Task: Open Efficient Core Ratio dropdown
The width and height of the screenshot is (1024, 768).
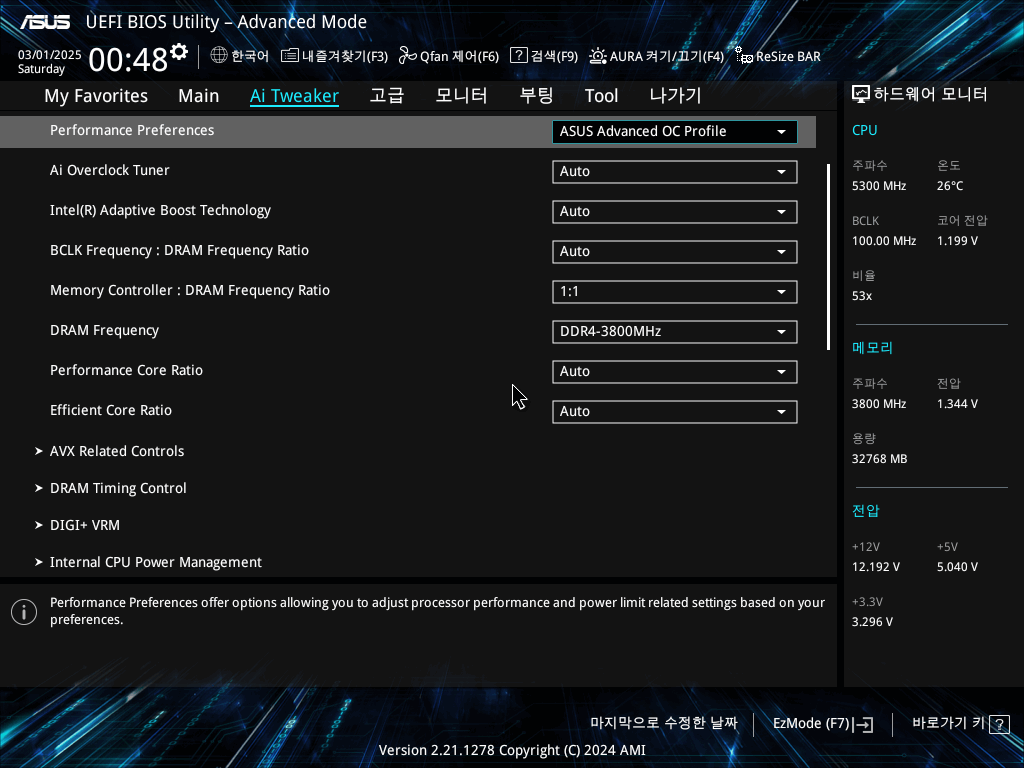Action: click(x=675, y=411)
